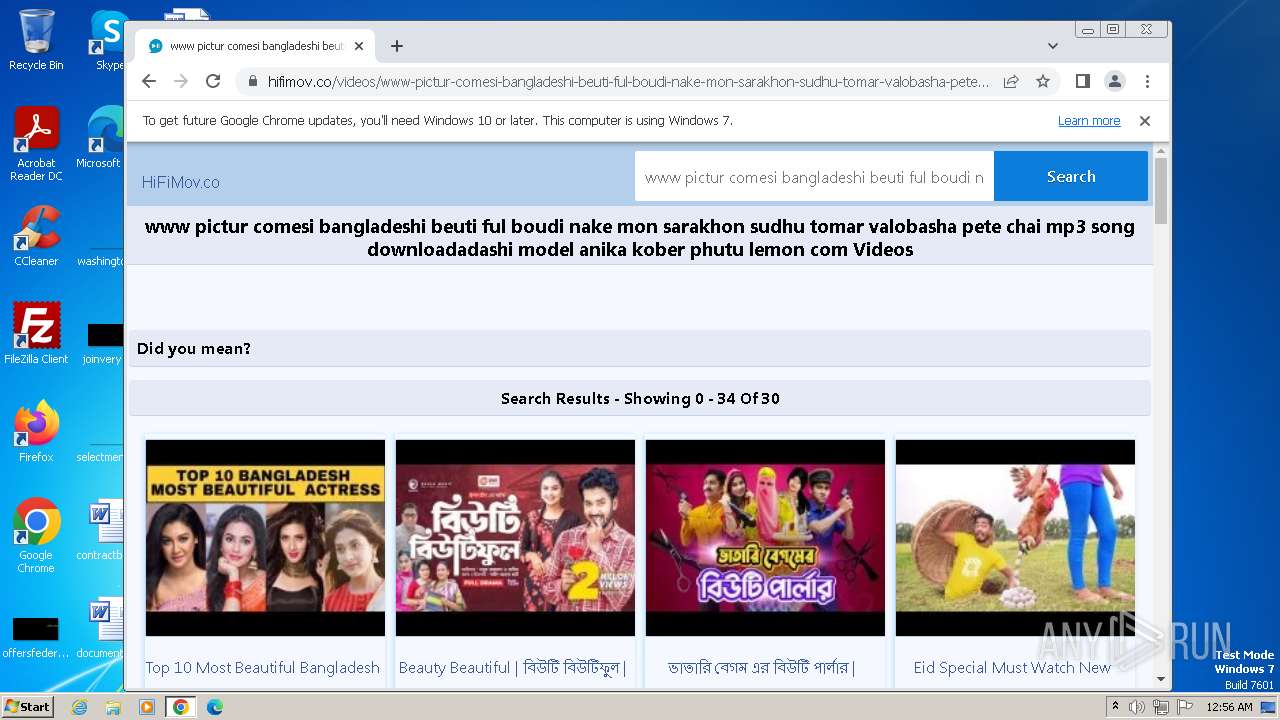This screenshot has height=720, width=1280.
Task: Launch FileZilla Client from the desktop
Action: pos(36,334)
